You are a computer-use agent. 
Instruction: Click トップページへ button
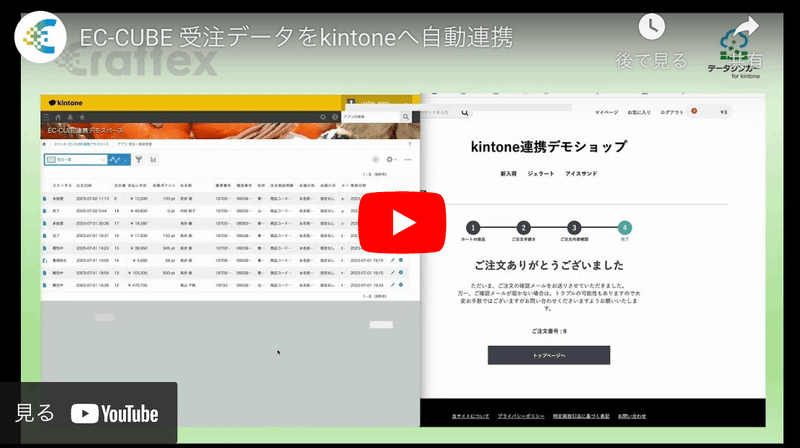(x=549, y=355)
